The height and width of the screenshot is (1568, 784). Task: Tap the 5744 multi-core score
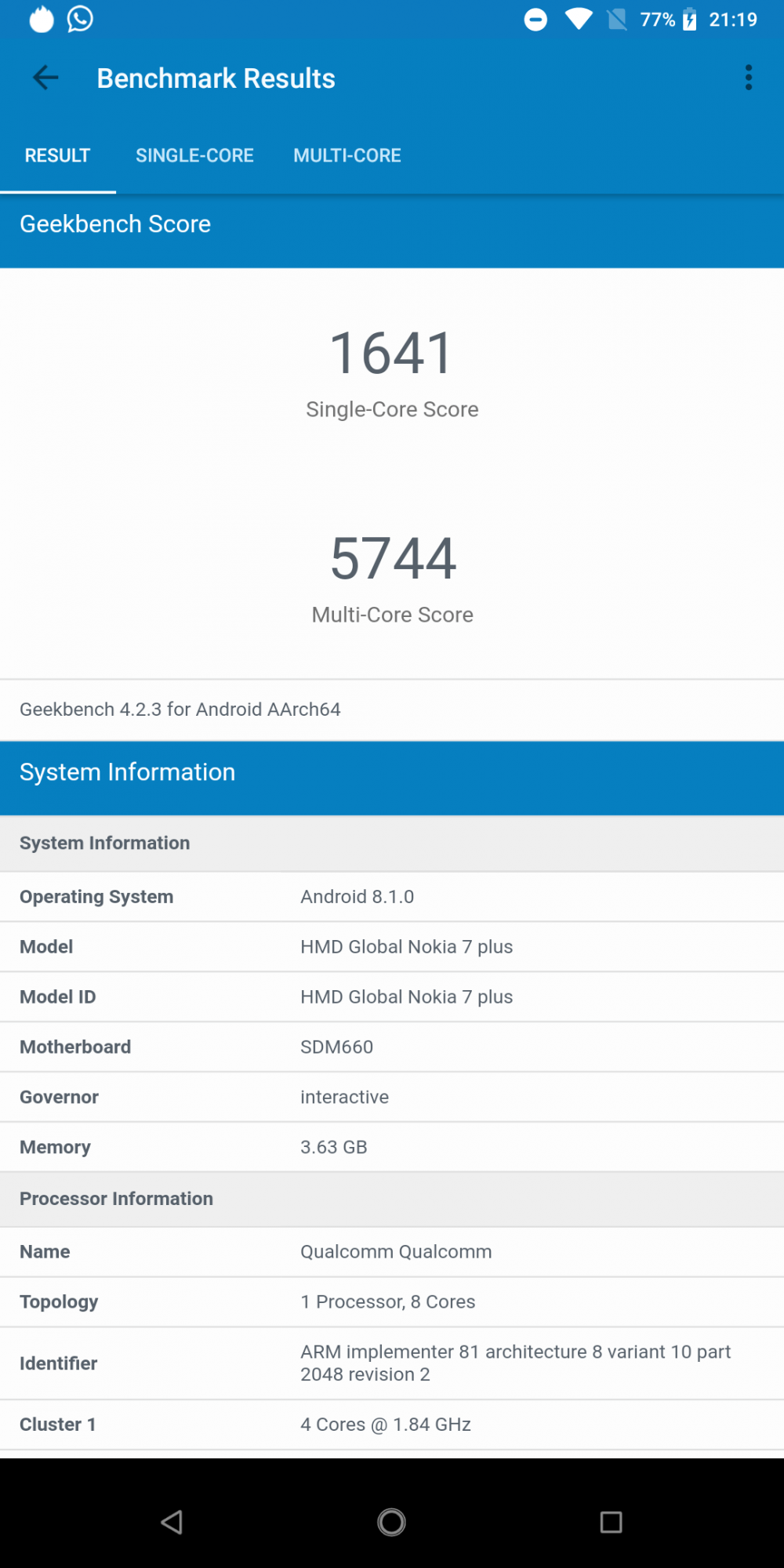[392, 558]
